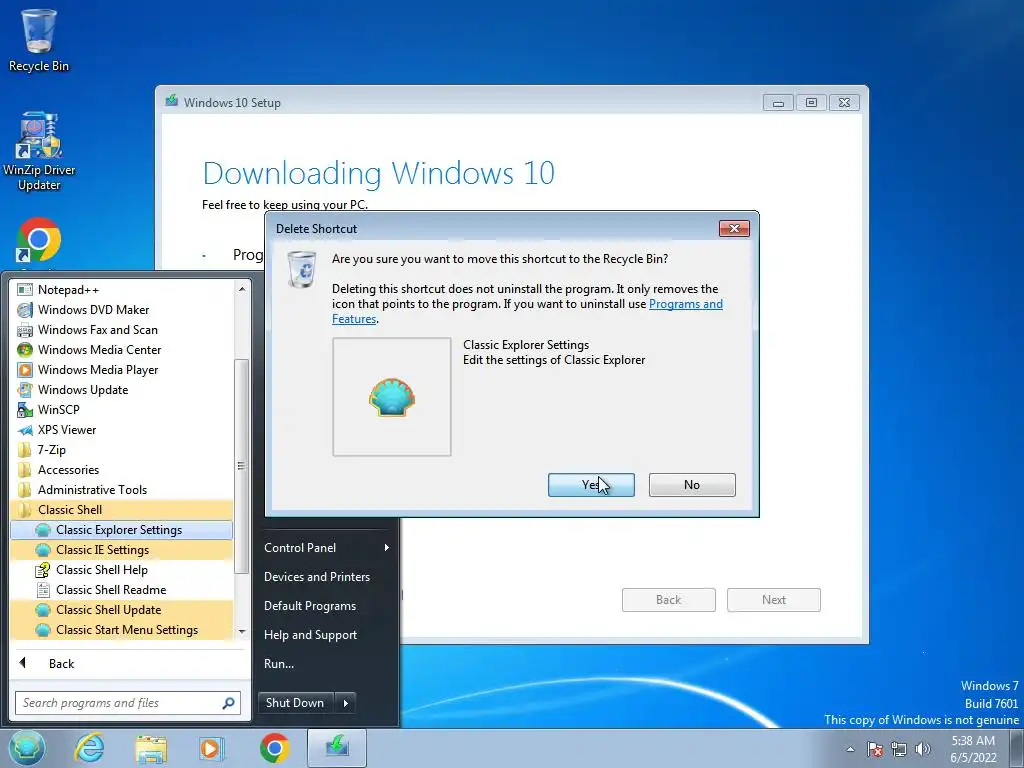Click No in Delete Shortcut dialog
Viewport: 1024px width, 768px height.
point(692,485)
